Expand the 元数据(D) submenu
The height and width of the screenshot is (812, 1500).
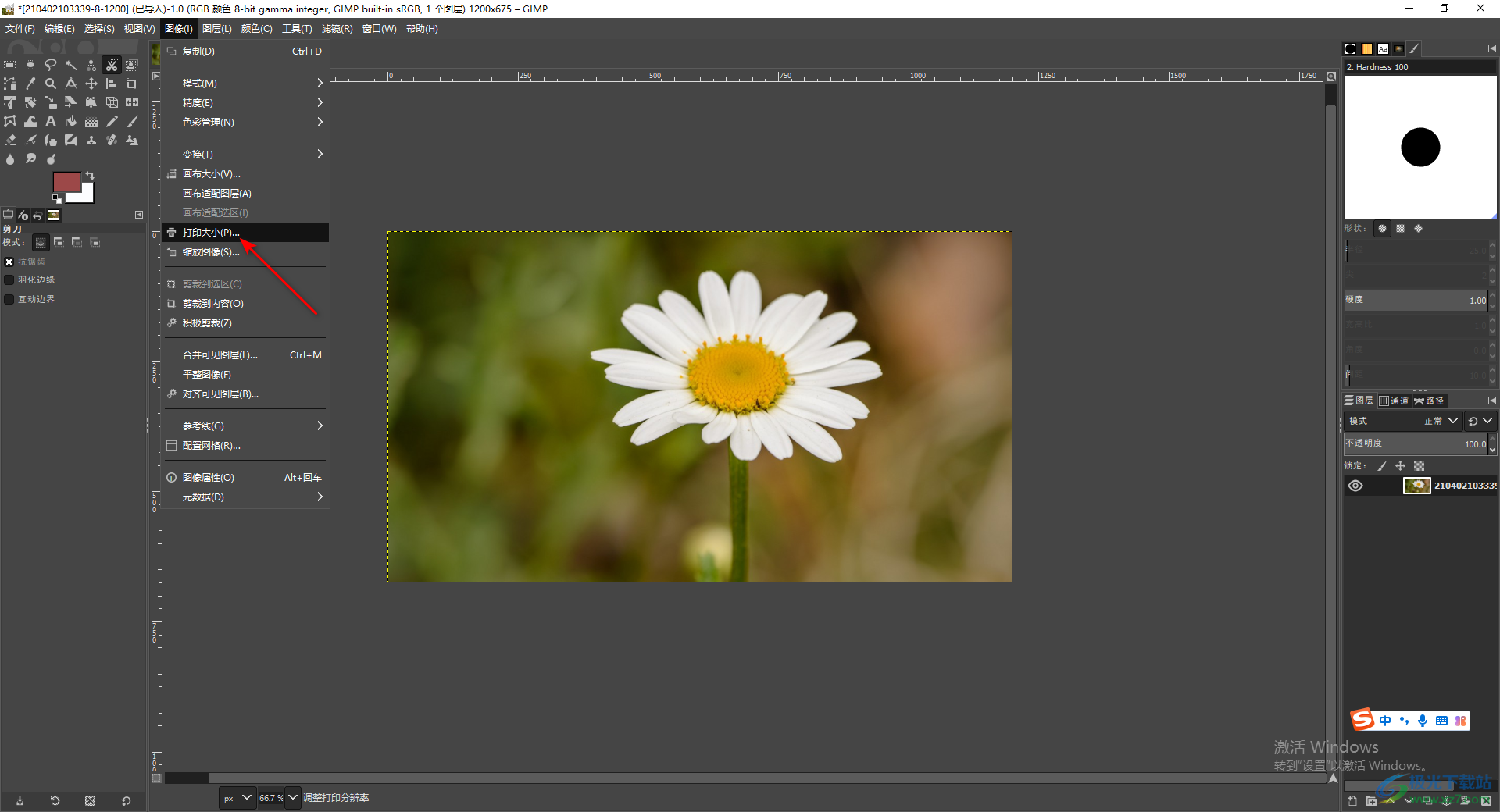(245, 497)
